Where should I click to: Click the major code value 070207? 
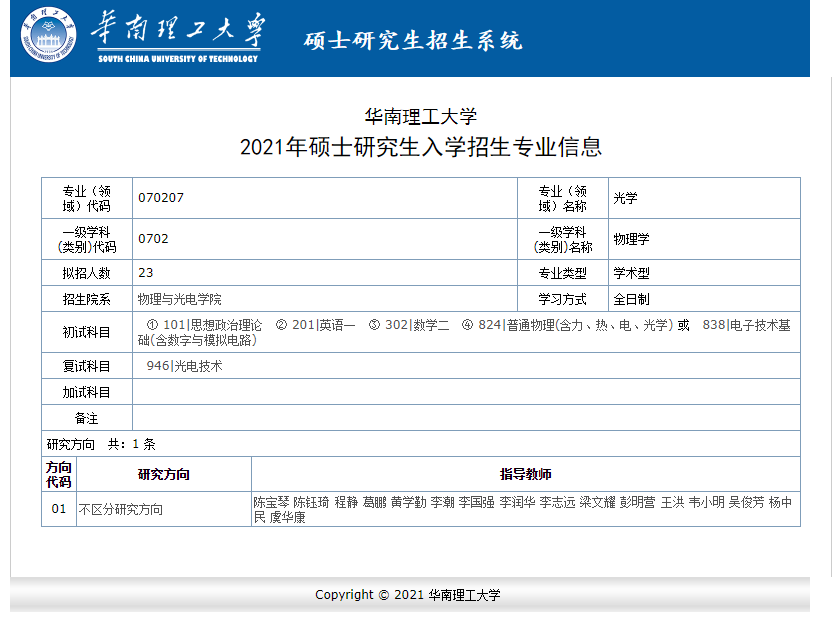tap(161, 198)
